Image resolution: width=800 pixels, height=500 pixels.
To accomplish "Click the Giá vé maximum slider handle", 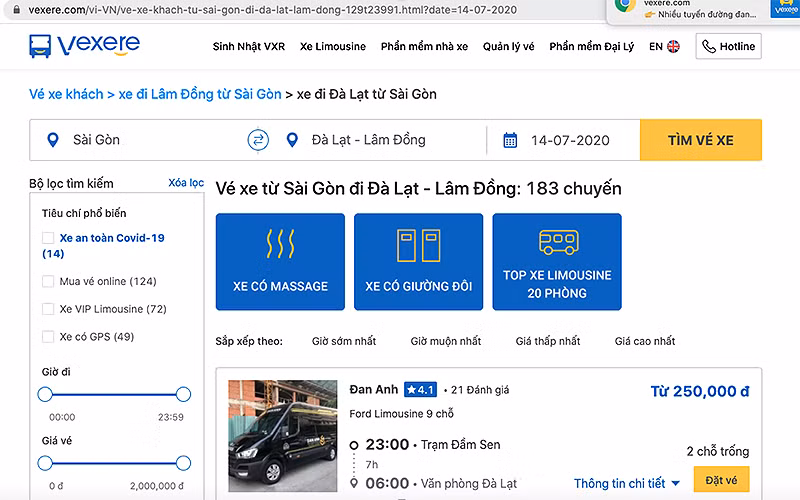I will pyautogui.click(x=183, y=463).
